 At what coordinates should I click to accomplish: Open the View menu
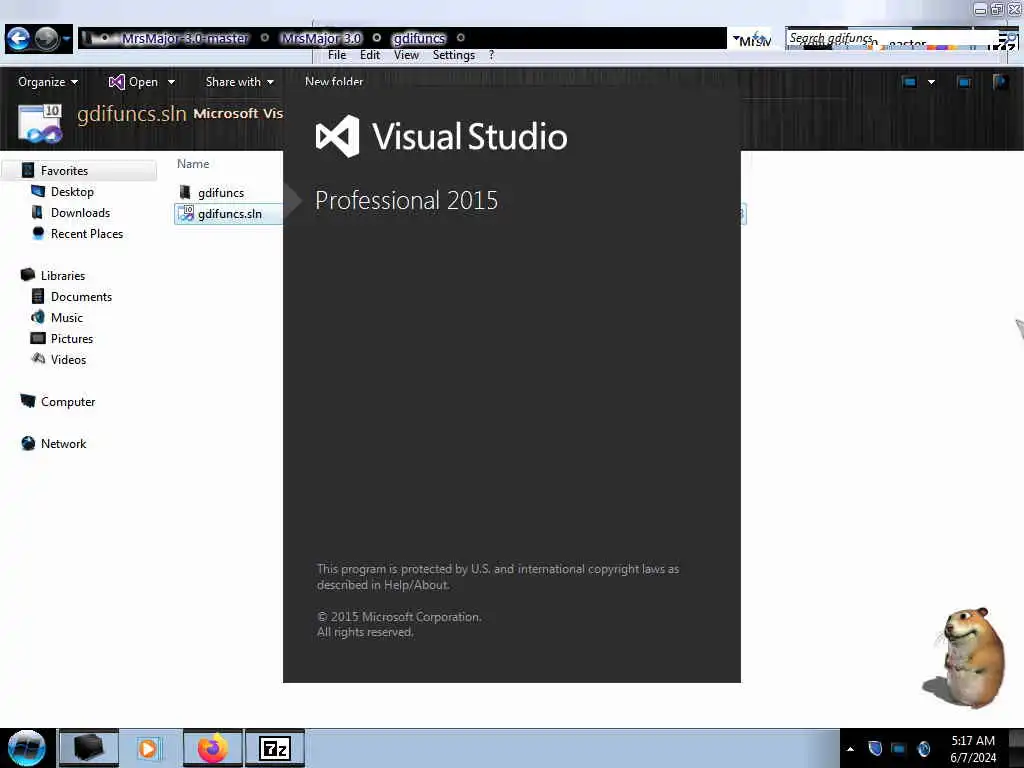[406, 56]
